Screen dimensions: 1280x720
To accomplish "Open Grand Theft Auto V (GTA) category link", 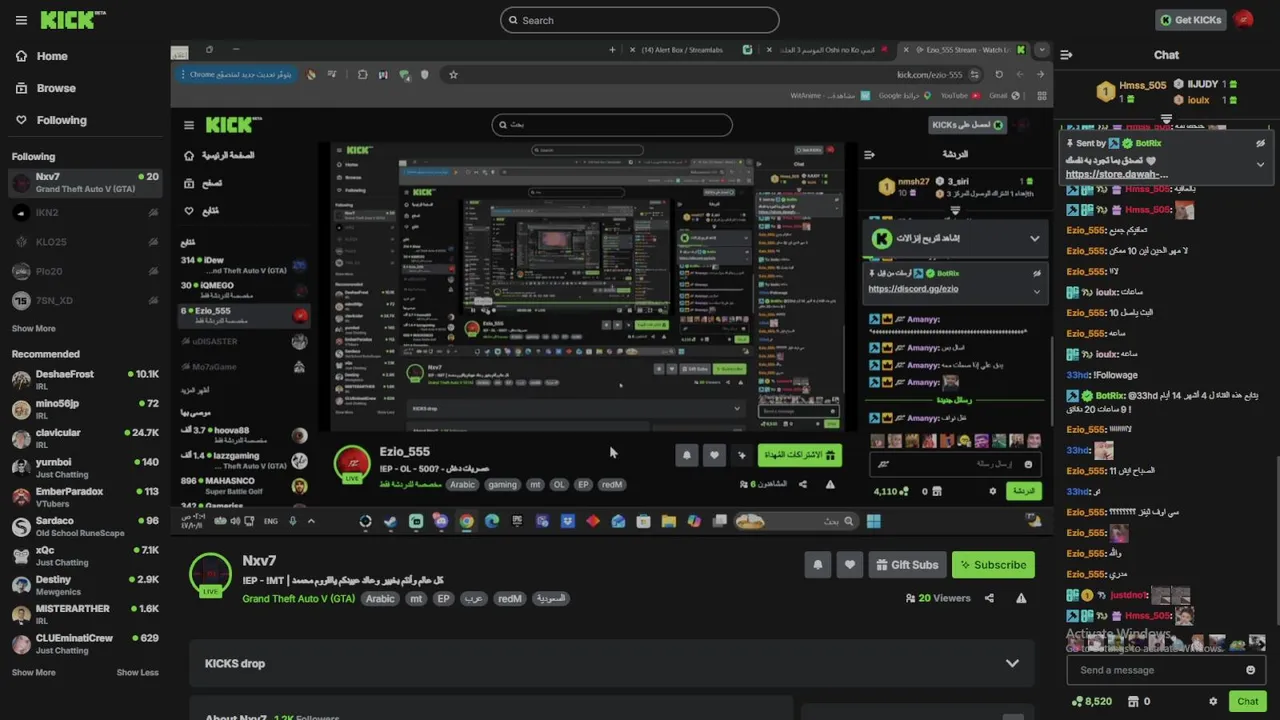I will tap(298, 598).
